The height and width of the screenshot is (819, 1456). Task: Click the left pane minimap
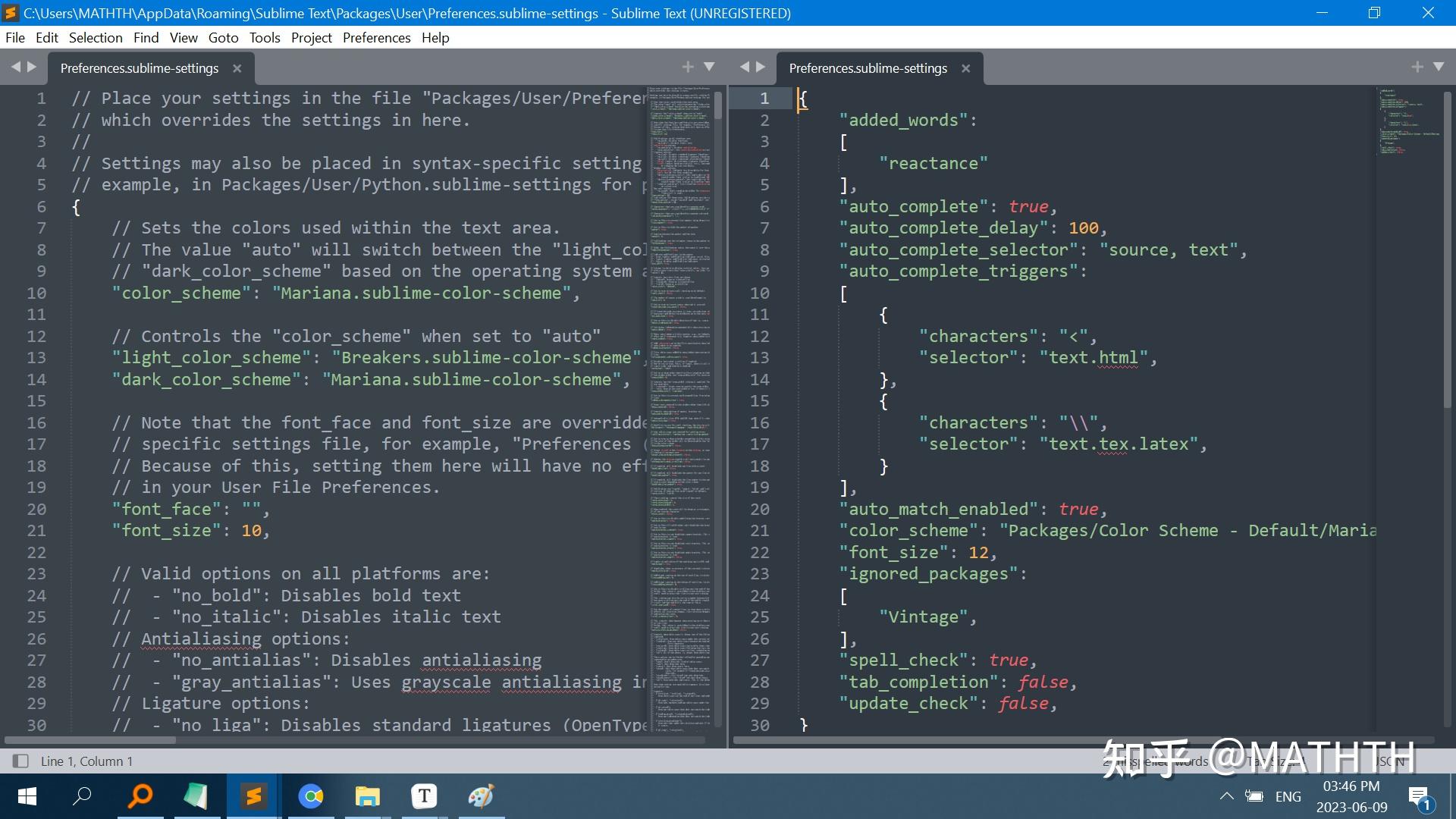click(680, 409)
